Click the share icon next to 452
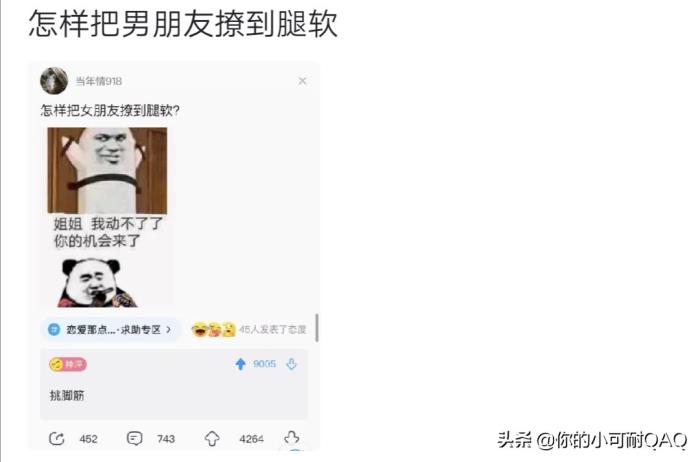700x462 pixels. click(x=57, y=439)
